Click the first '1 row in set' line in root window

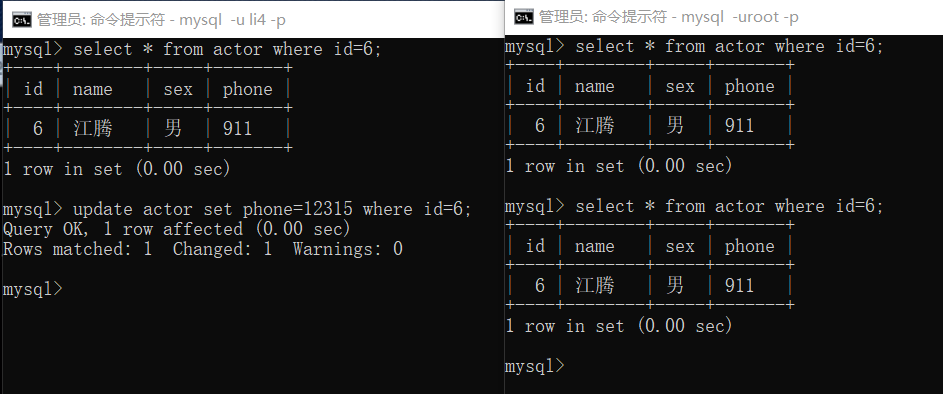(x=619, y=166)
